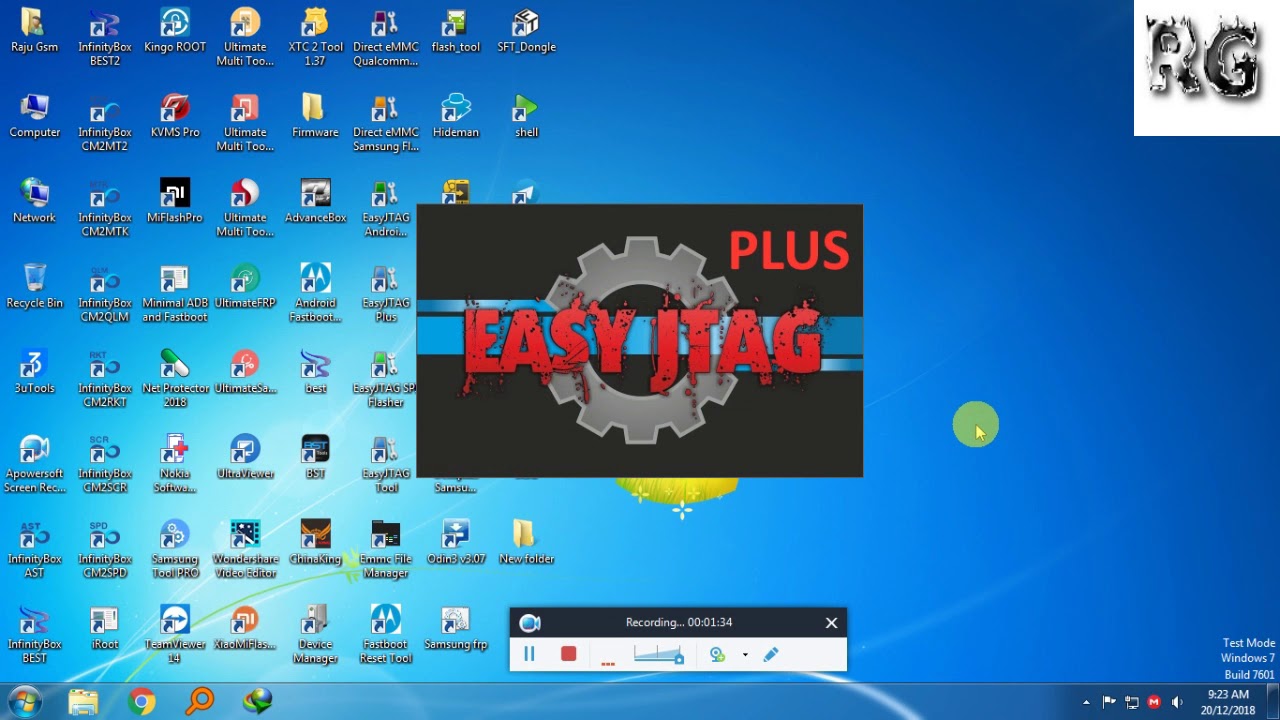The width and height of the screenshot is (1280, 720).
Task: Select the iRoot desktop icon
Action: coord(105,627)
